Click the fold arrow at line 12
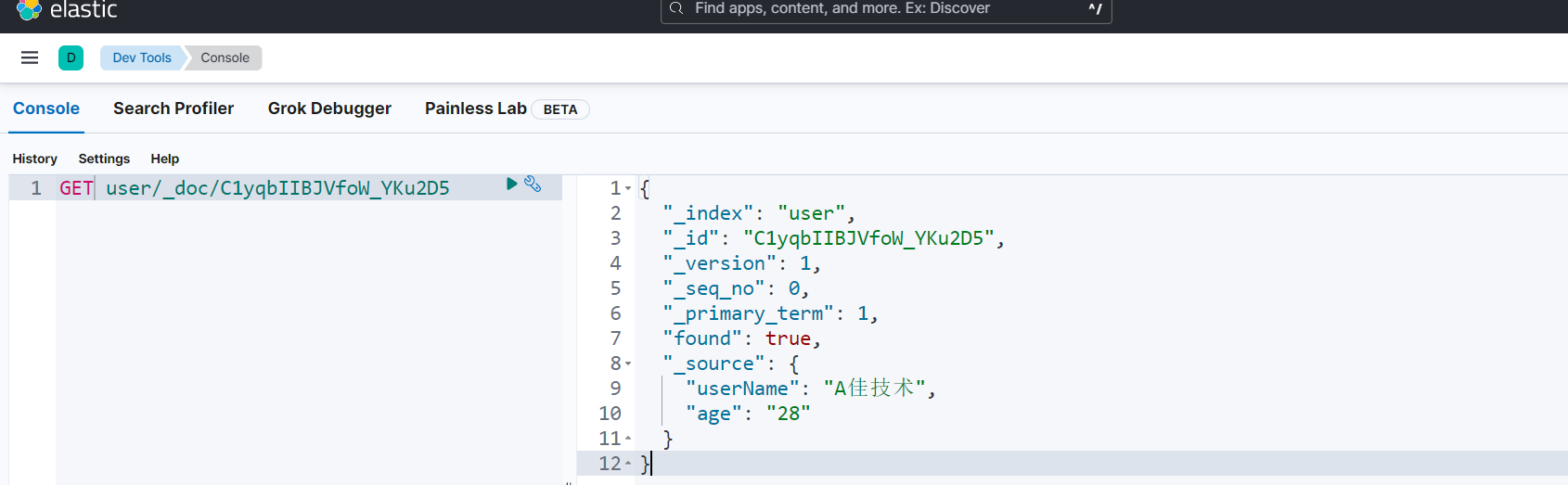The height and width of the screenshot is (485, 1568). tap(628, 464)
